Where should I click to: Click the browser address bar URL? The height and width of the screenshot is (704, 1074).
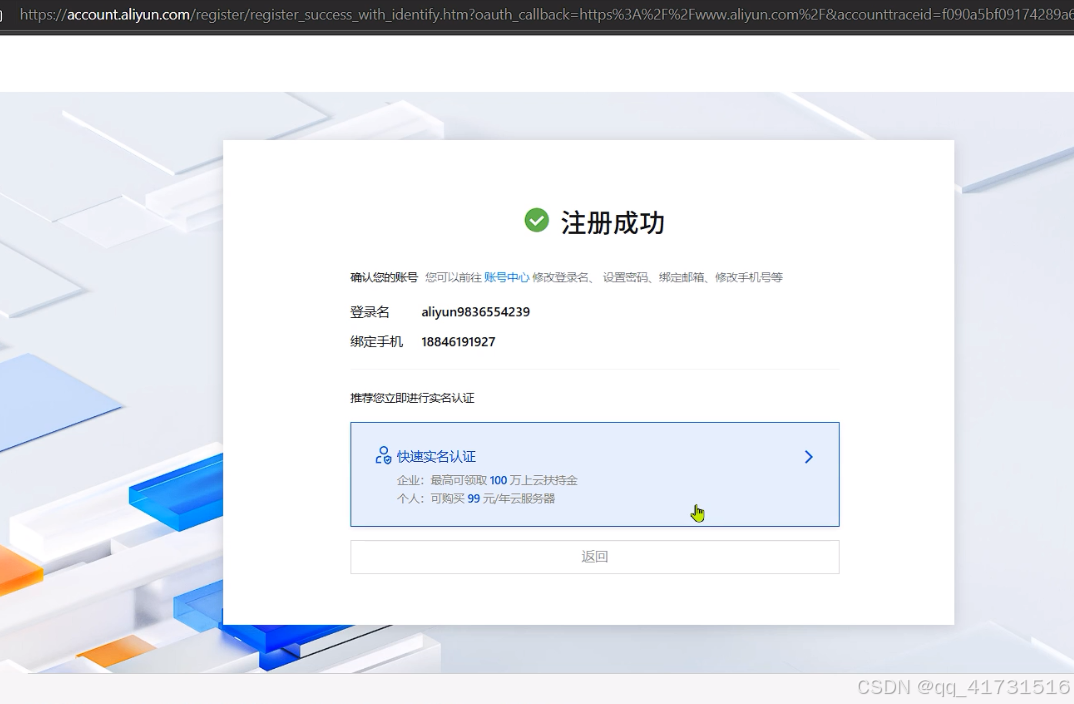(545, 14)
